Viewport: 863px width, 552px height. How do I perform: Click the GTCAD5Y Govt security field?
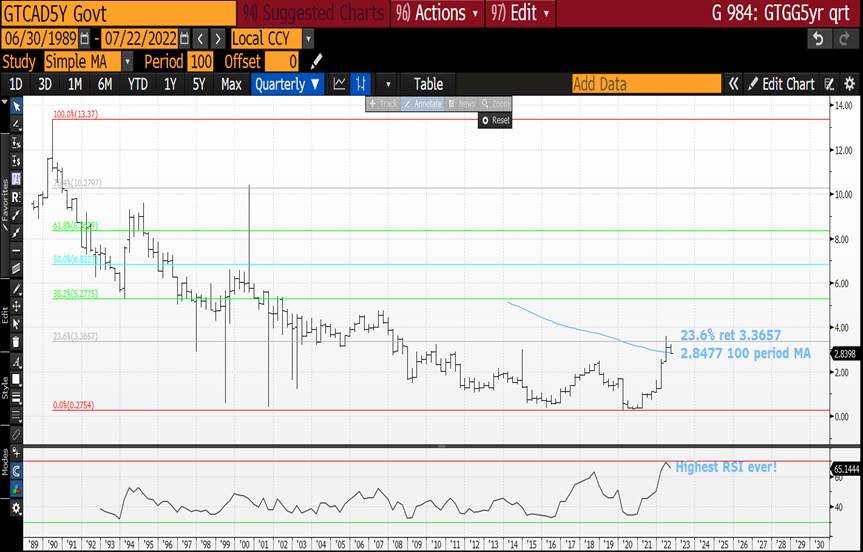pos(118,13)
